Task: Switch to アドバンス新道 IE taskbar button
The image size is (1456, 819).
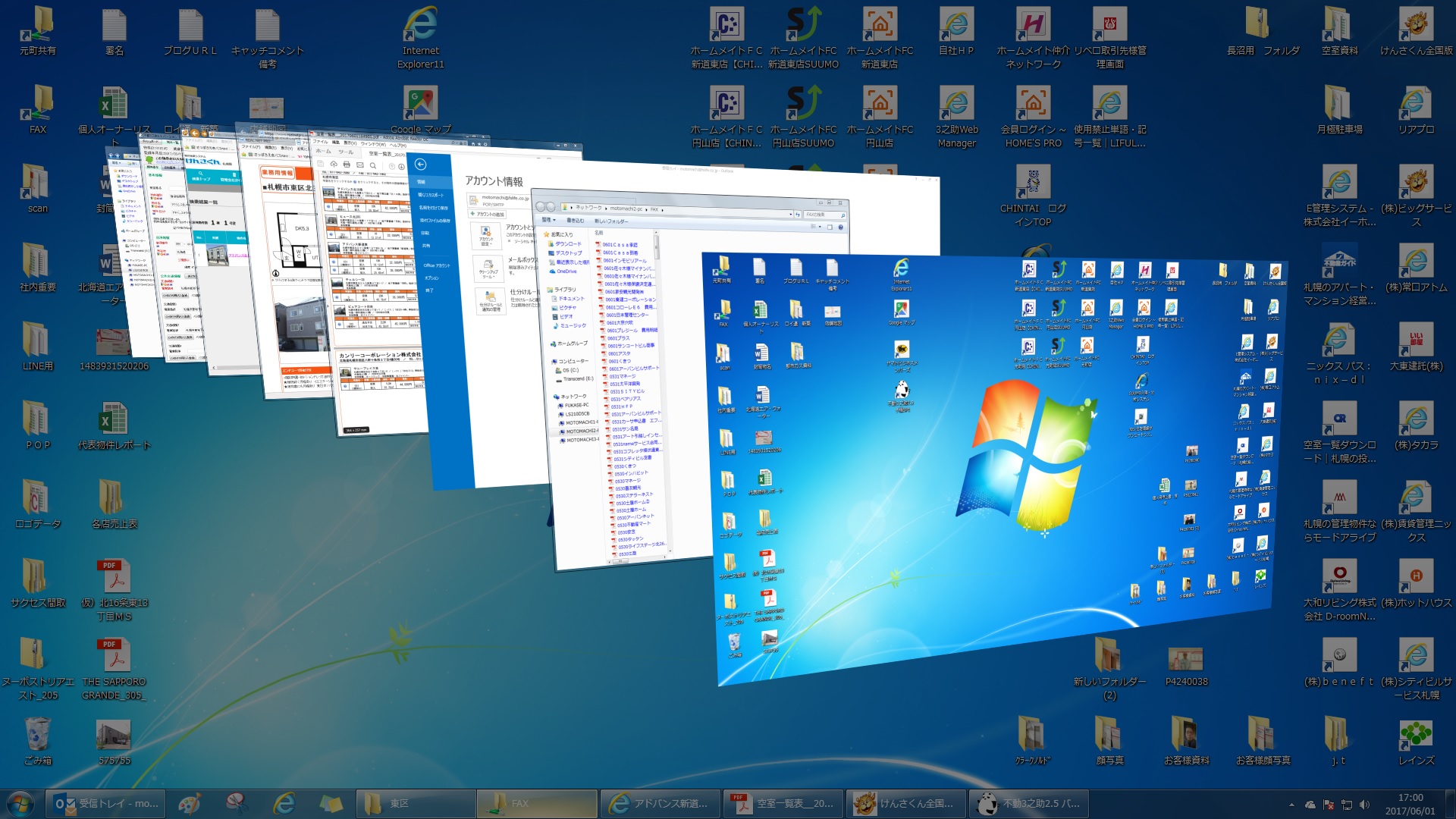Action: coord(661,803)
